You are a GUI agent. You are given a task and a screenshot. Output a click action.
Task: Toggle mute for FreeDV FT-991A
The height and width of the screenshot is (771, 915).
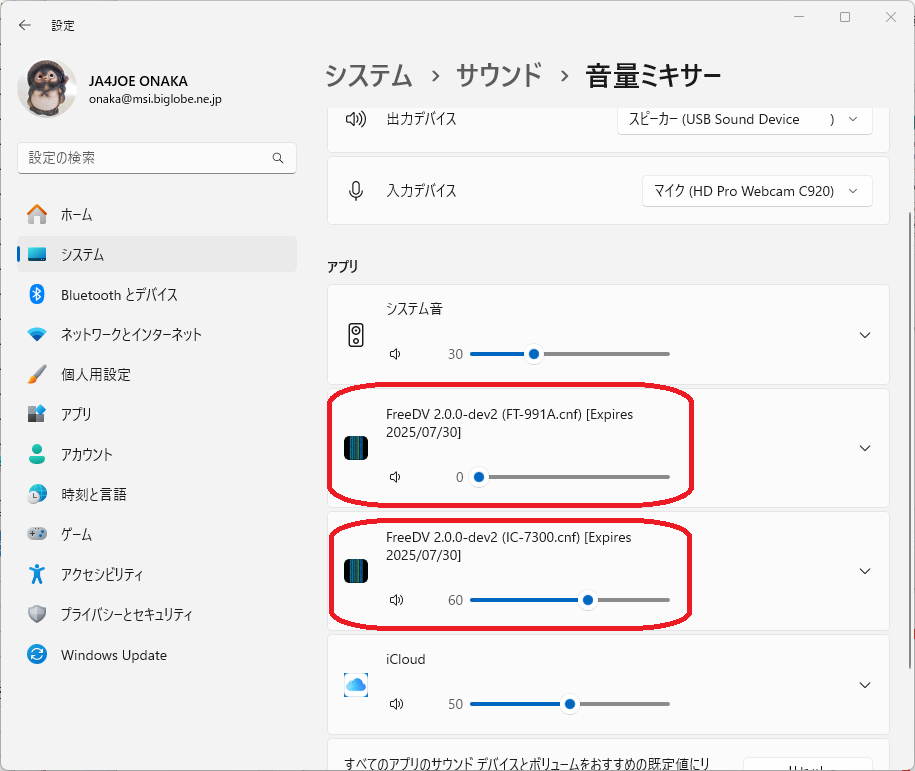(395, 477)
